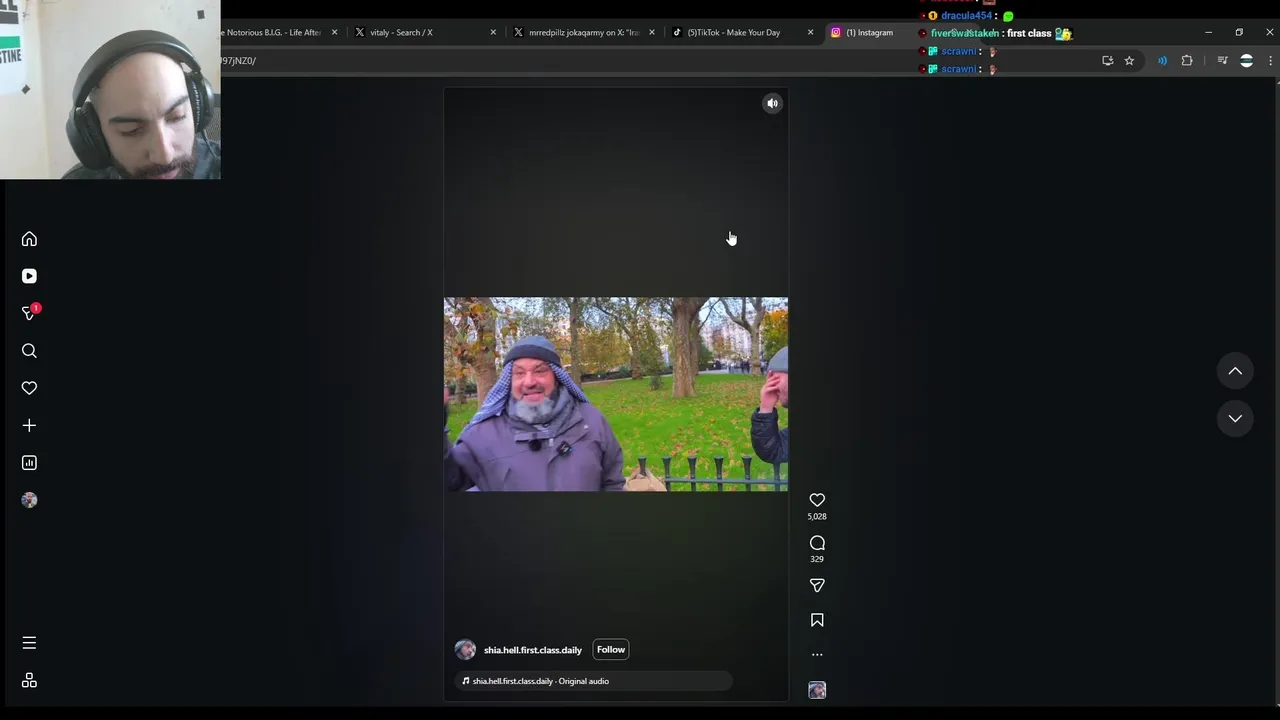Open the Chrome profile avatar
This screenshot has height=720, width=1280.
click(1246, 61)
